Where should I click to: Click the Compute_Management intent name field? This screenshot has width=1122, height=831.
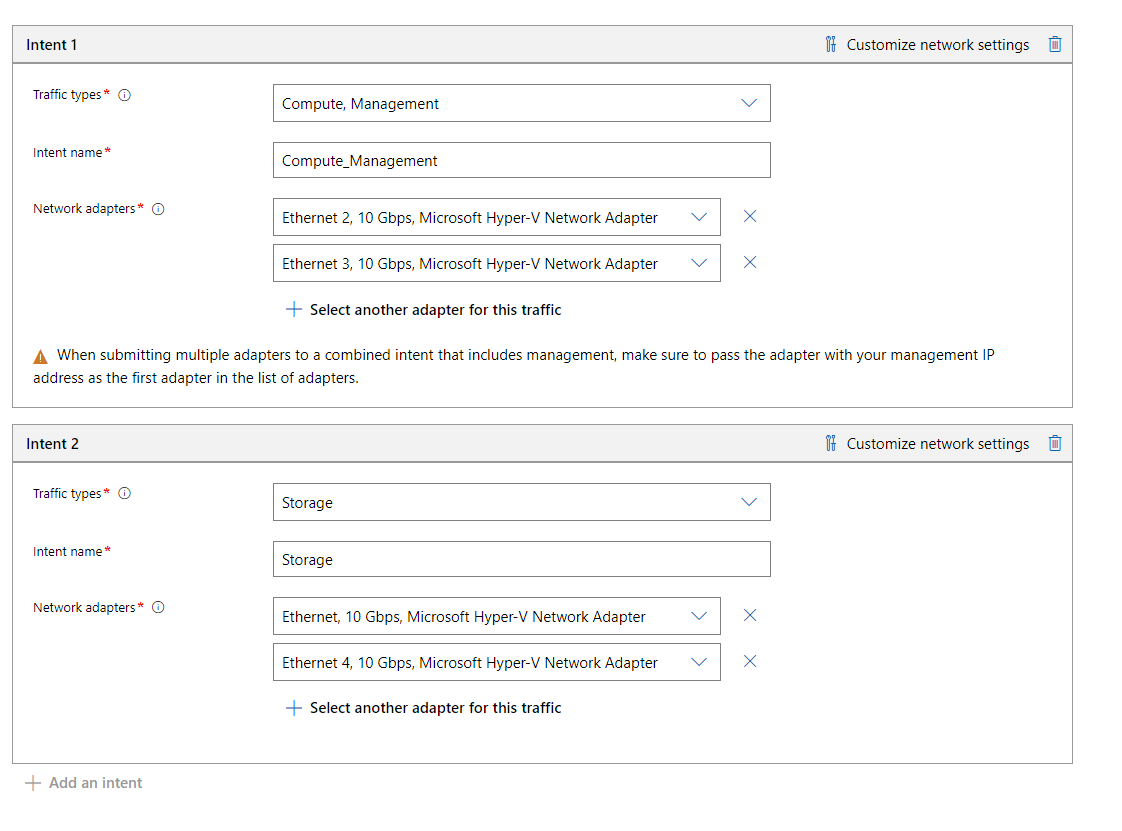521,160
